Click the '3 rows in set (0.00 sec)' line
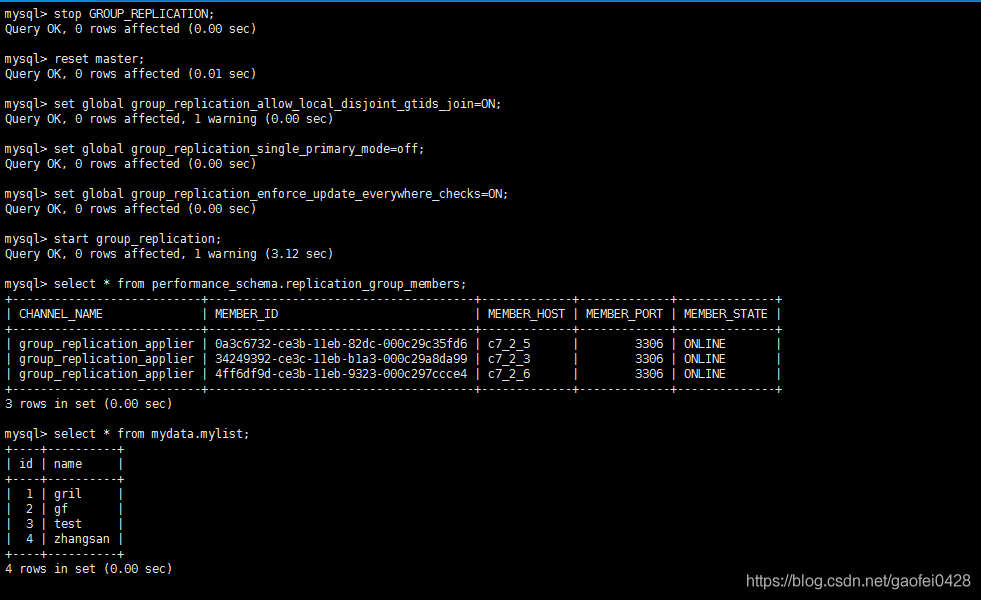This screenshot has height=600, width=981. tap(88, 404)
